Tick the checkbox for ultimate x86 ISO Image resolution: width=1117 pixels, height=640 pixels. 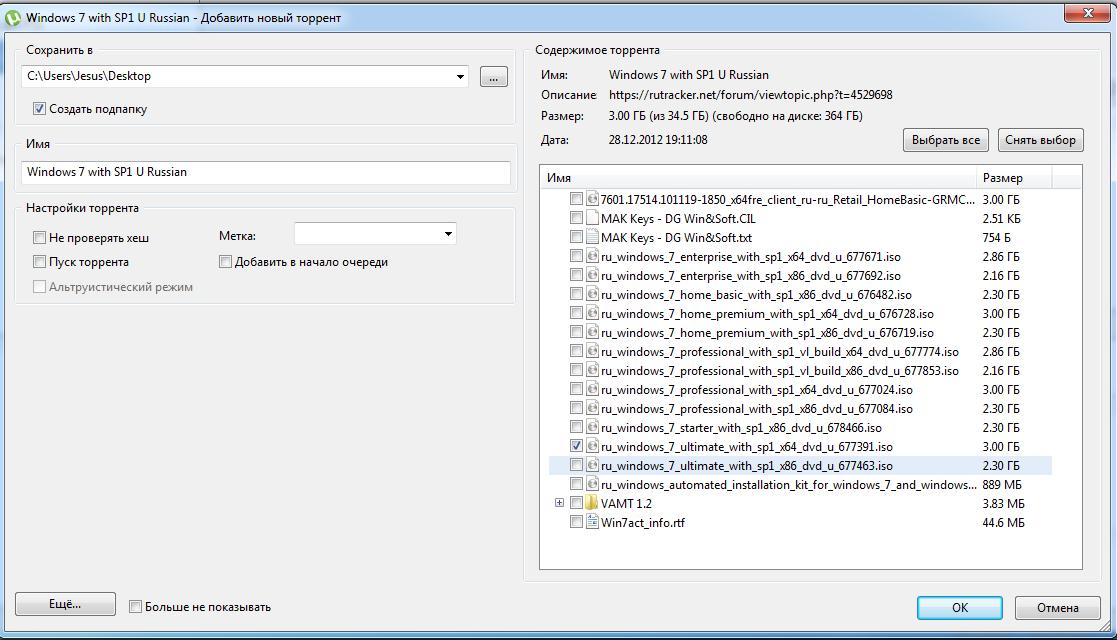pos(576,465)
